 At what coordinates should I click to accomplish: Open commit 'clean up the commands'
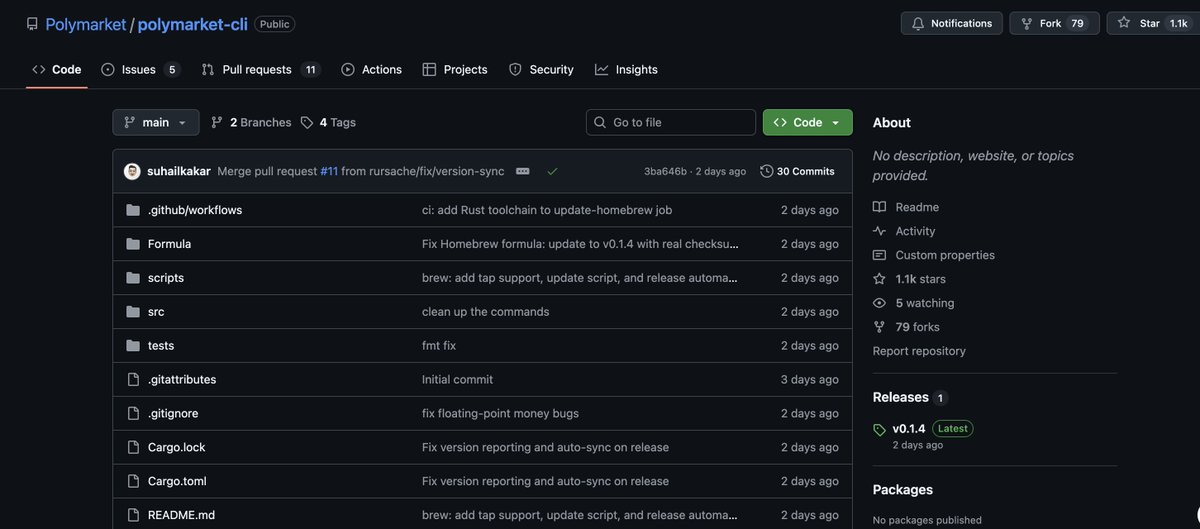(486, 312)
